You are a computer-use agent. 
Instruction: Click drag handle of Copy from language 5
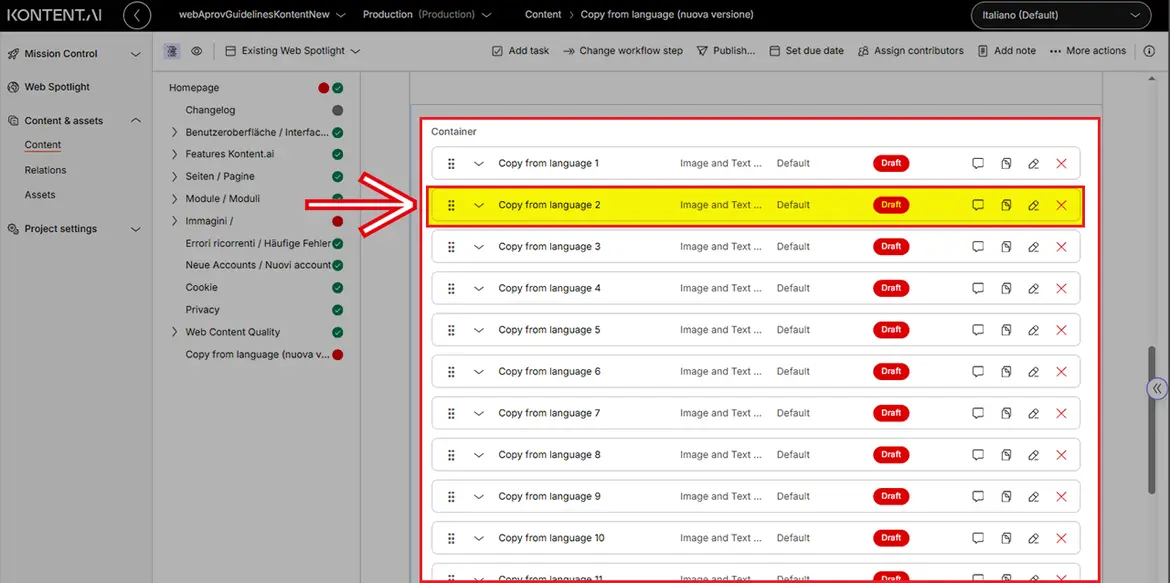click(451, 330)
